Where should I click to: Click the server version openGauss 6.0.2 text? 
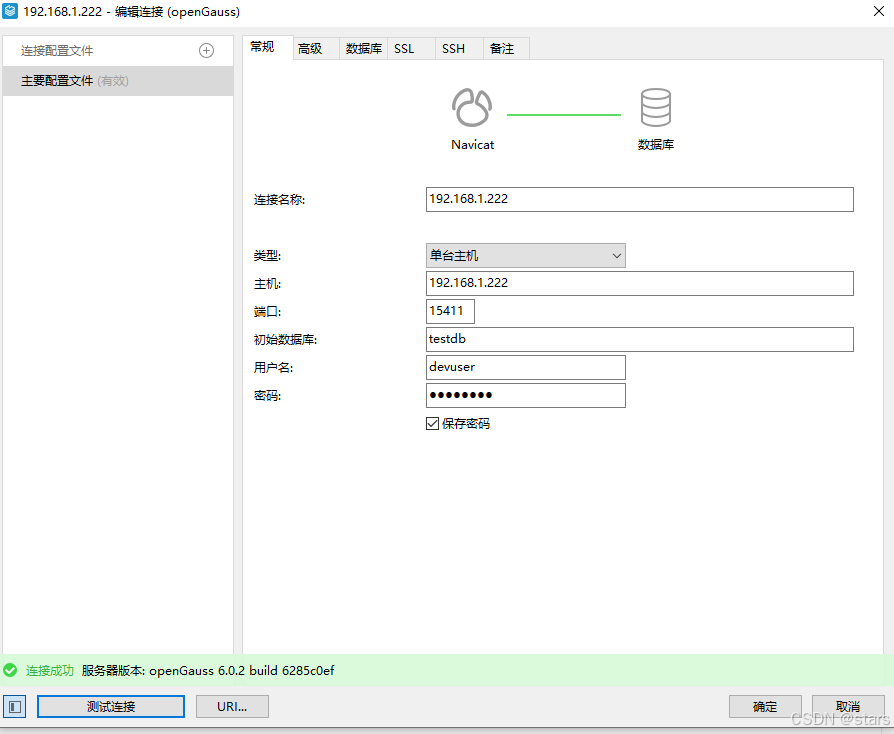pos(208,670)
